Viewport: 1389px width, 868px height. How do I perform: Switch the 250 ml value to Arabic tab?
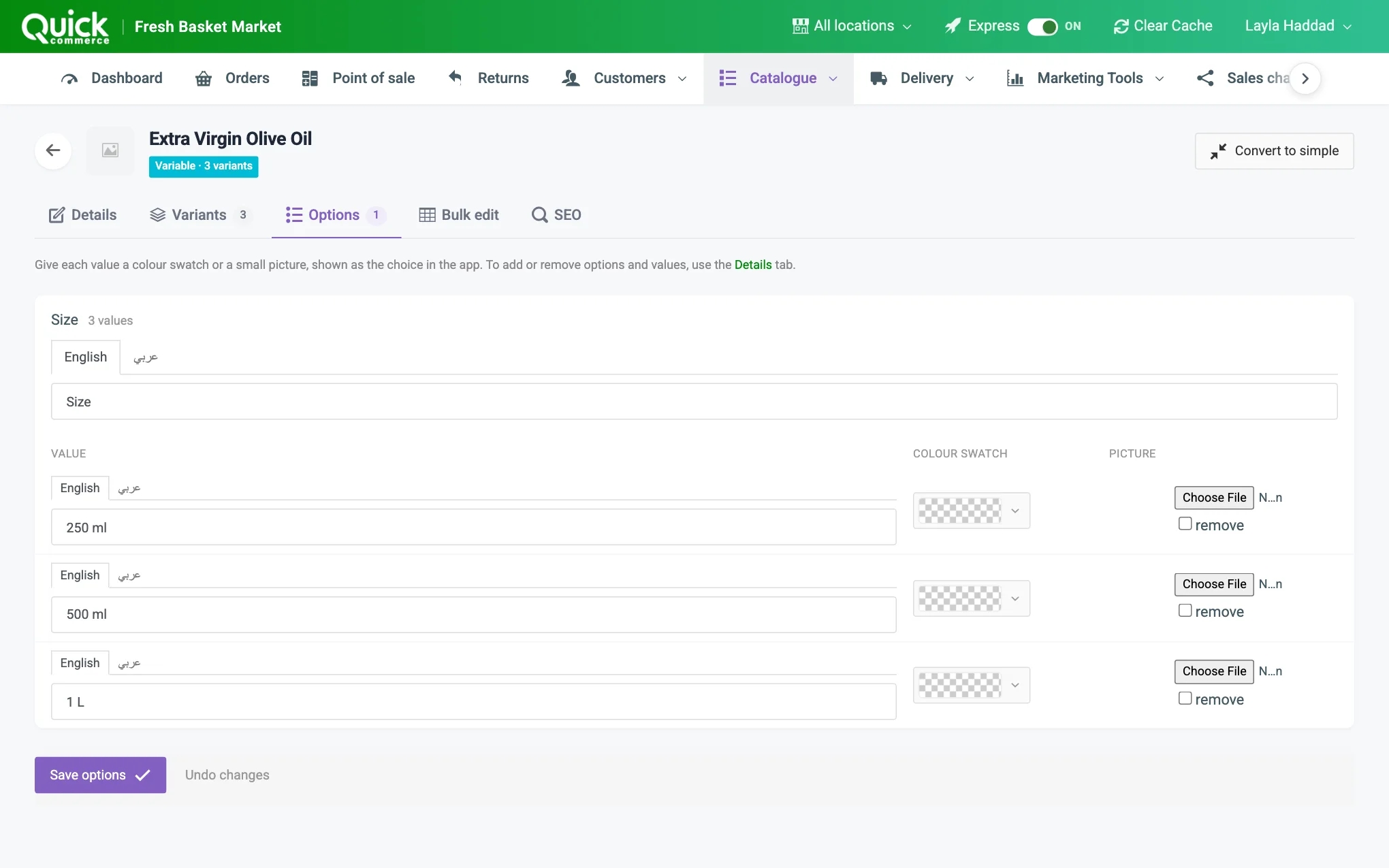[129, 488]
